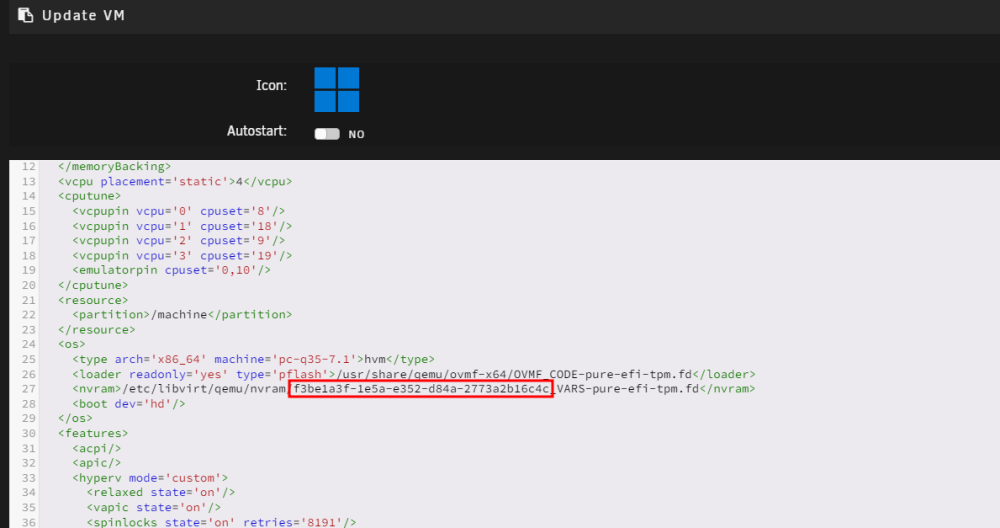The width and height of the screenshot is (1000, 528).
Task: Click the emulatorpin cpuset='0,10' line
Action: pos(172,270)
